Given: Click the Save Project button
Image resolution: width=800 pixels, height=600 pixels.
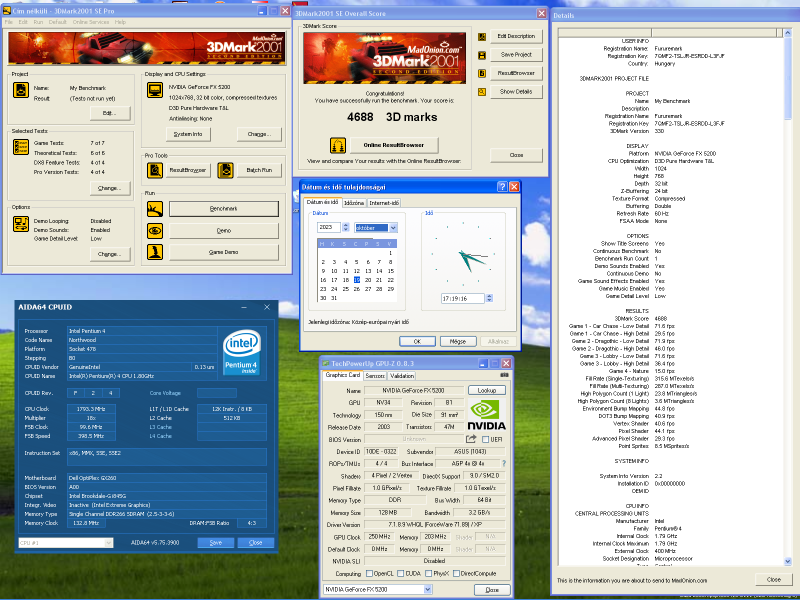Looking at the screenshot, I should [x=516, y=55].
